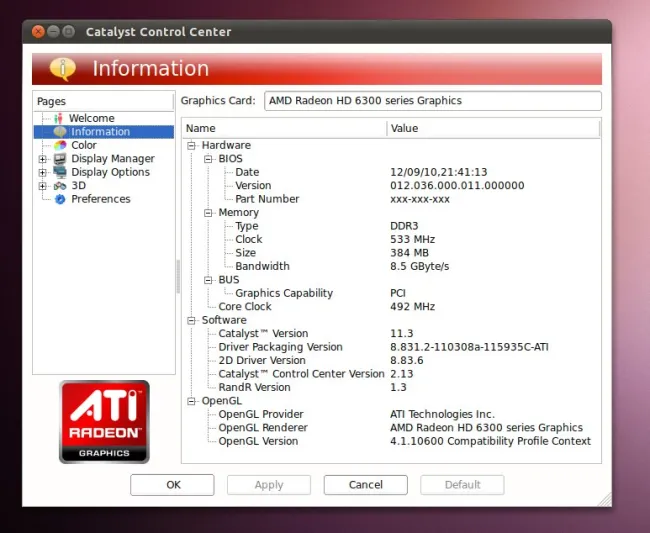The height and width of the screenshot is (533, 650).
Task: Select the OpenGL Version row
Action: click(x=391, y=441)
